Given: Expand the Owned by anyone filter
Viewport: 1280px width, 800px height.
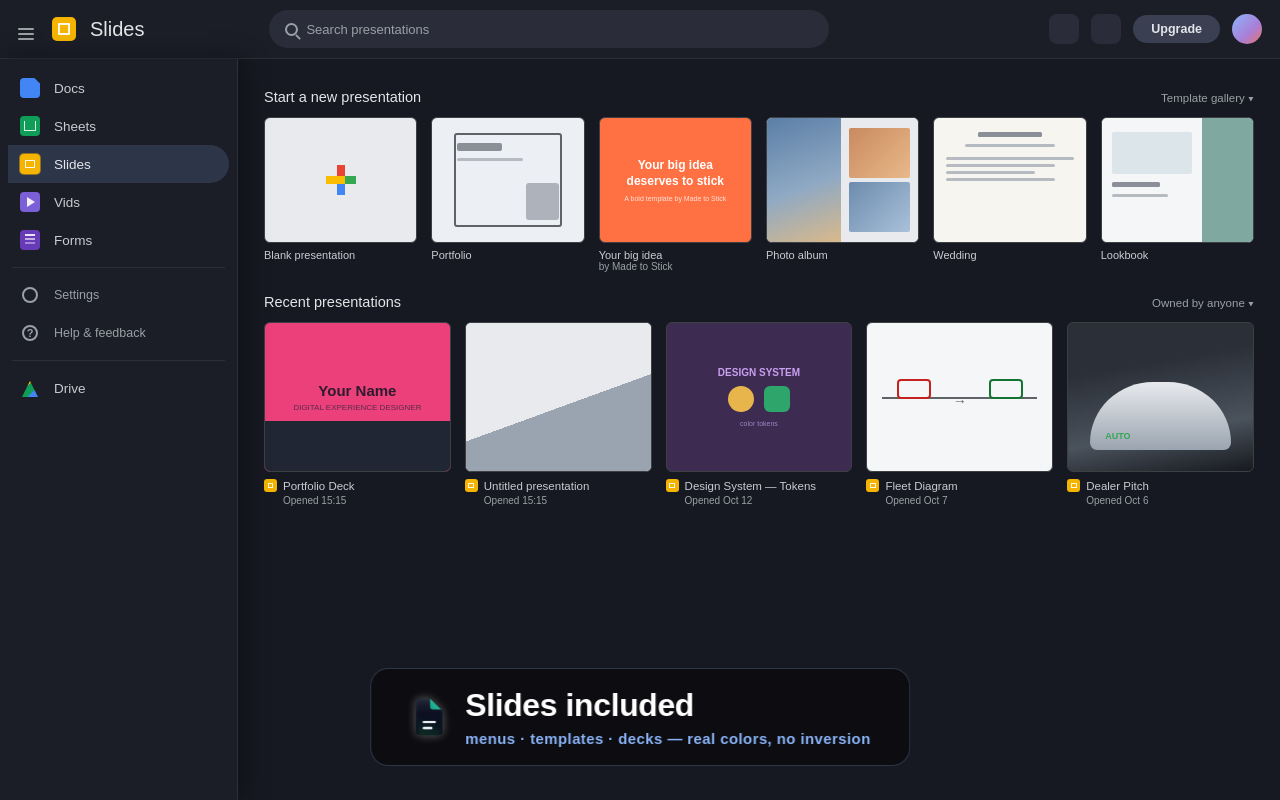Looking at the screenshot, I should coord(1202,303).
